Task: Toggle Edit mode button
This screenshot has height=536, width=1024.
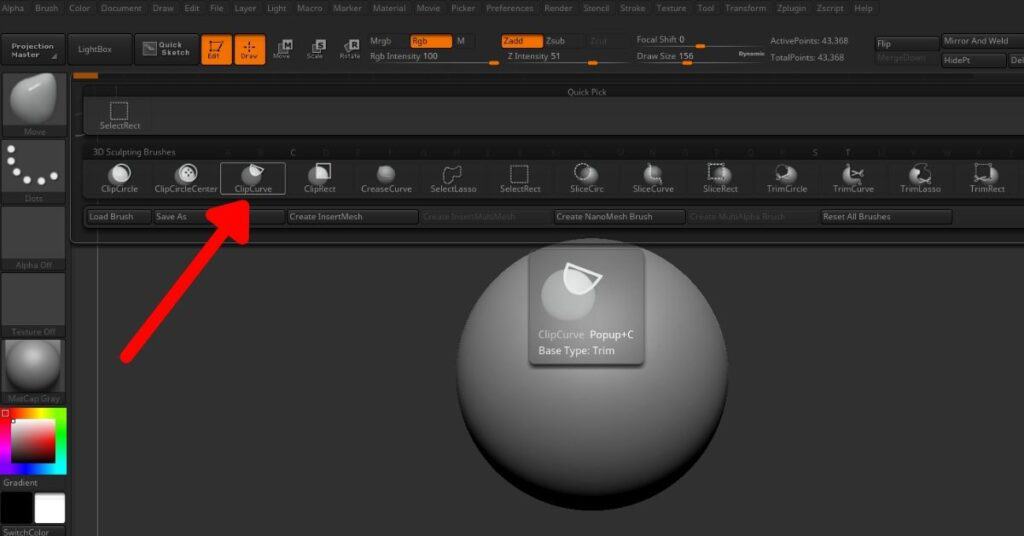Action: (216, 49)
